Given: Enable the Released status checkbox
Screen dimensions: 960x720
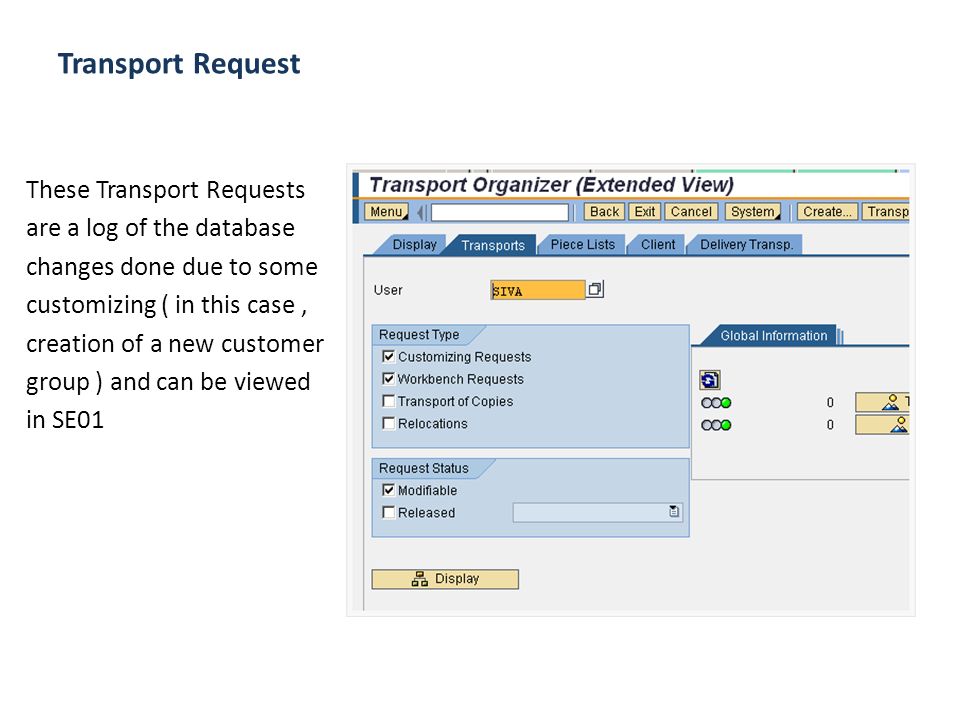Looking at the screenshot, I should (x=388, y=512).
